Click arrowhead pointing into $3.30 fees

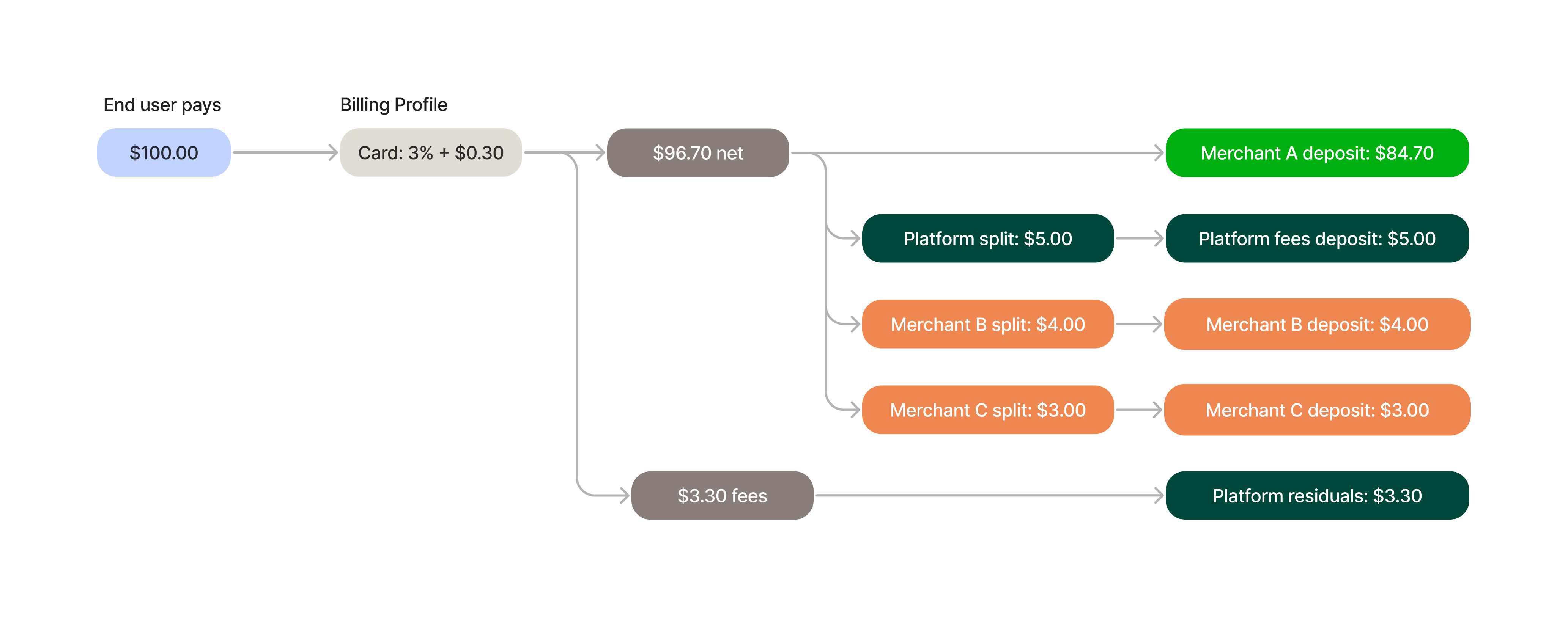624,495
